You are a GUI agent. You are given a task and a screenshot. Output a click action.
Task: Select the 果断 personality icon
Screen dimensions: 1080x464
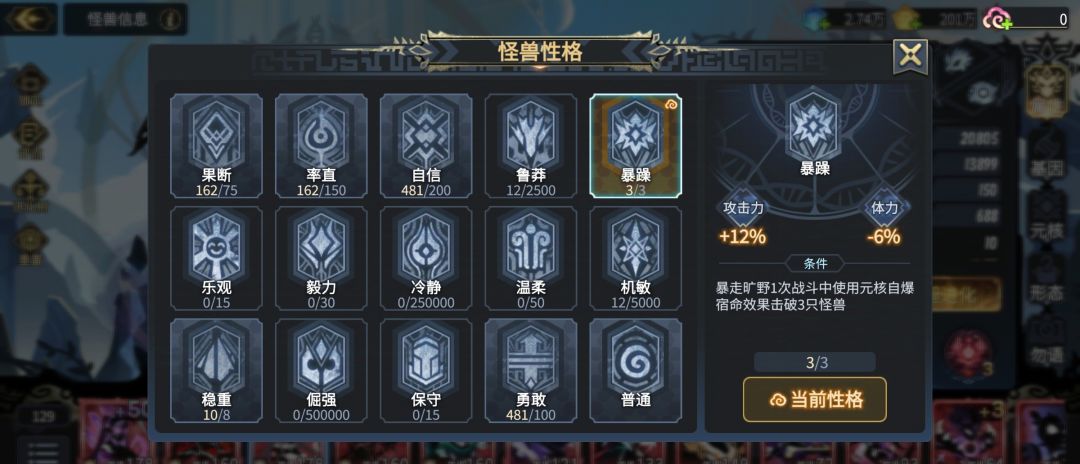point(216,146)
